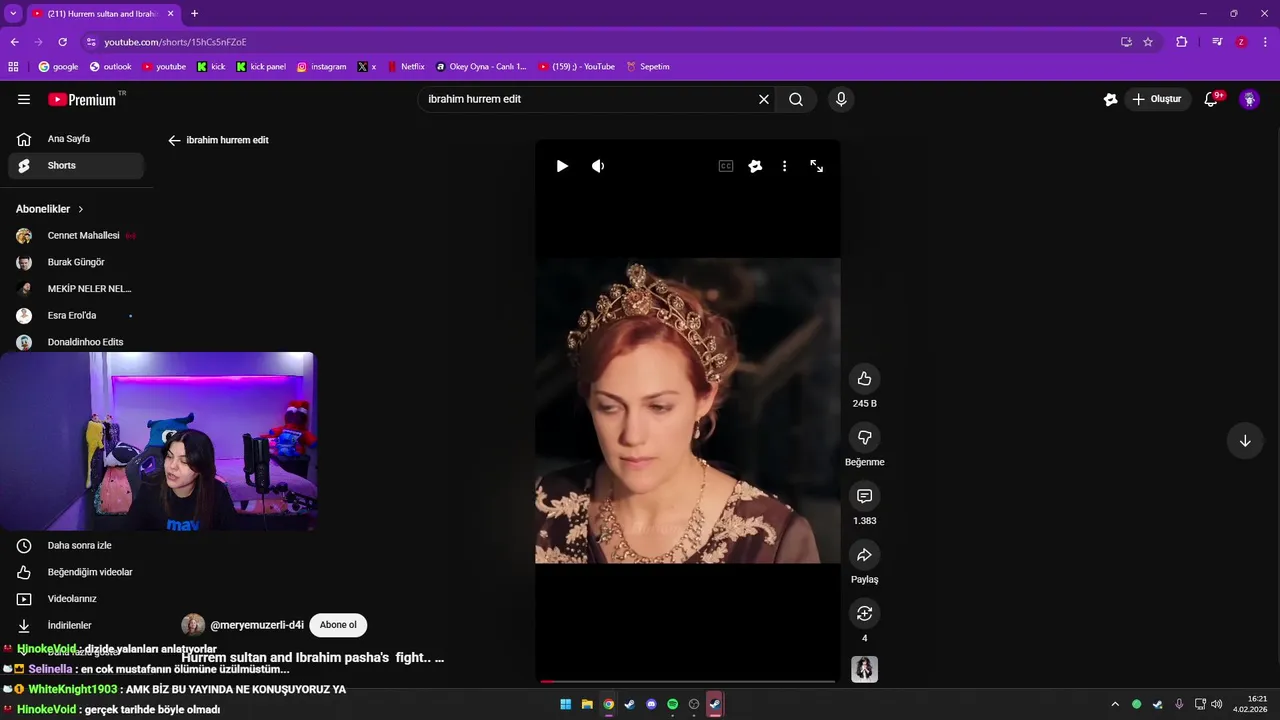This screenshot has width=1280, height=720.
Task: Open Chrome extensions puzzle icon
Action: coord(1181,42)
